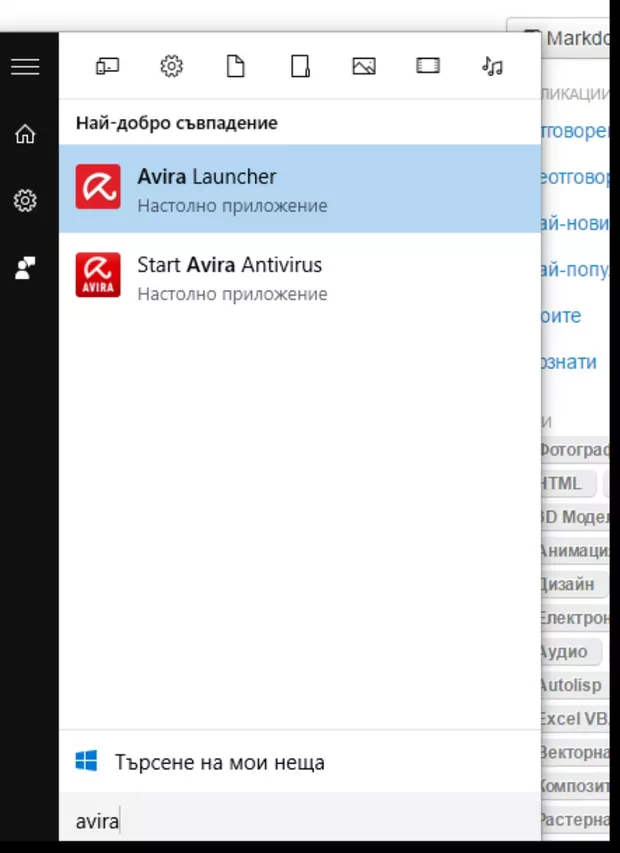Click the Autolisp tag in background page
Screen dimensions: 620x853
pyautogui.click(x=574, y=685)
